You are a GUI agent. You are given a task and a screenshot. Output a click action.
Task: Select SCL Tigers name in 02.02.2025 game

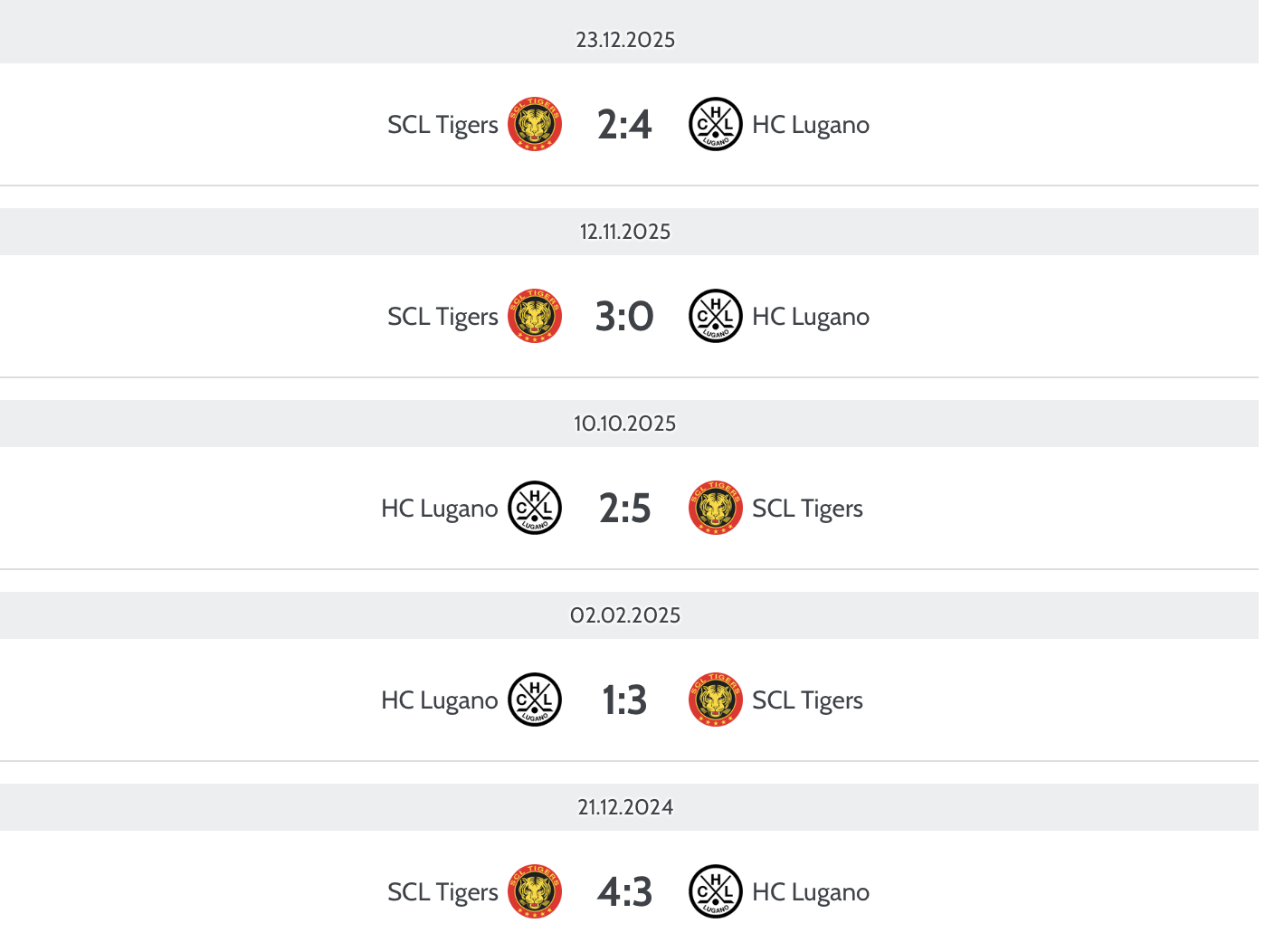click(x=807, y=700)
